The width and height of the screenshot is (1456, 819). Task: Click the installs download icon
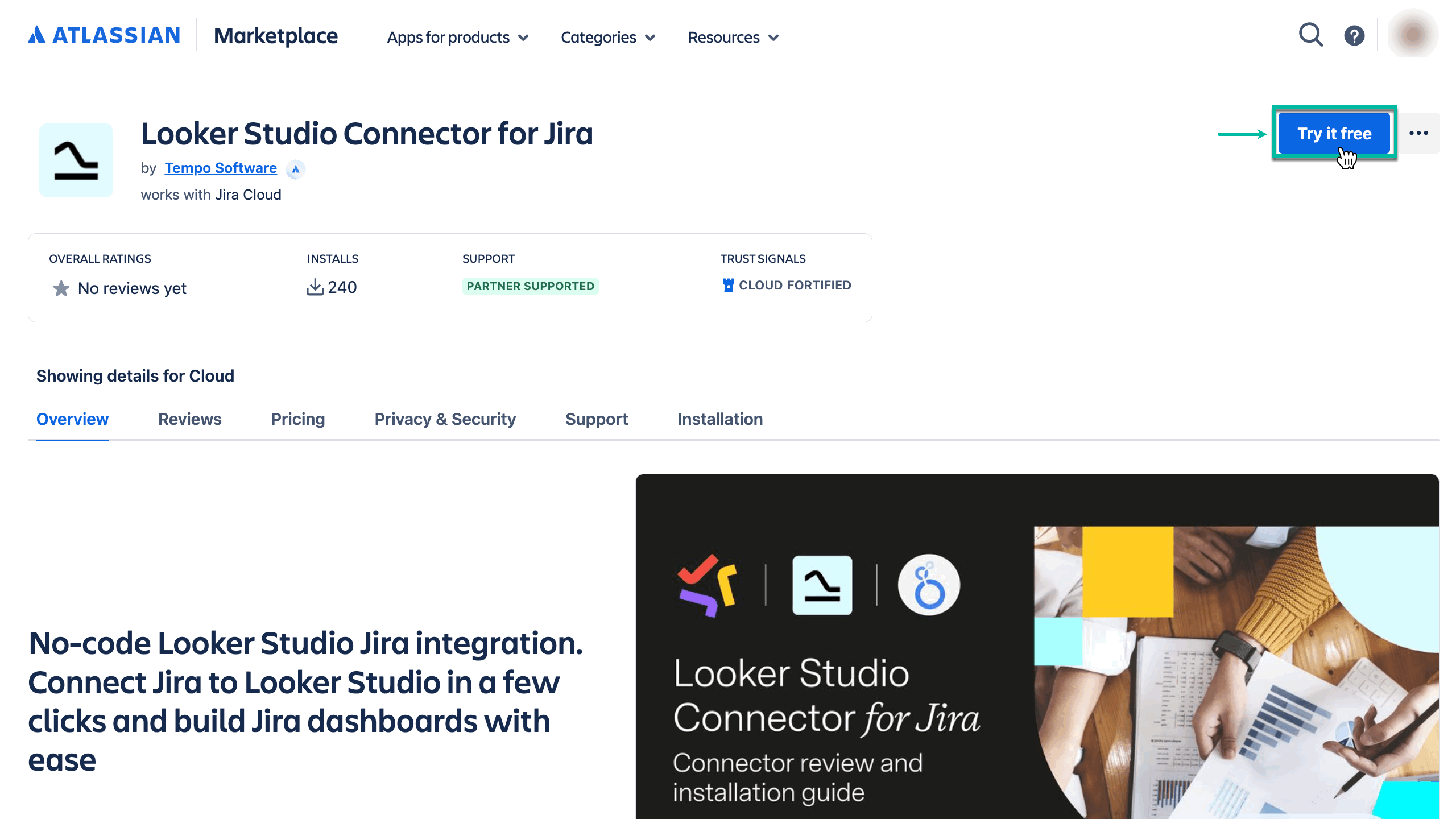tap(316, 287)
